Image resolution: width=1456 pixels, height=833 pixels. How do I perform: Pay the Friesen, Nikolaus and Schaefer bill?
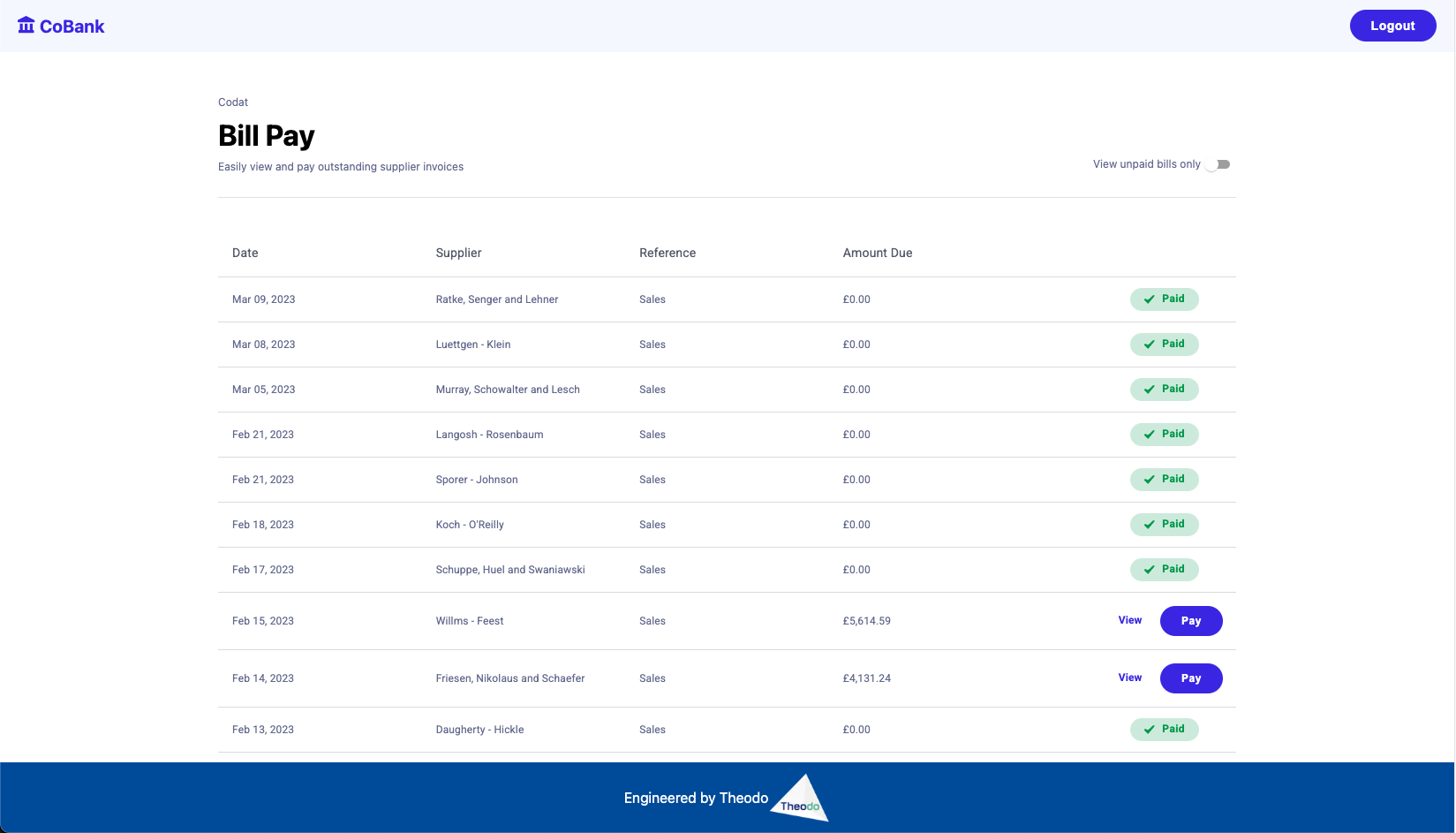pyautogui.click(x=1191, y=678)
